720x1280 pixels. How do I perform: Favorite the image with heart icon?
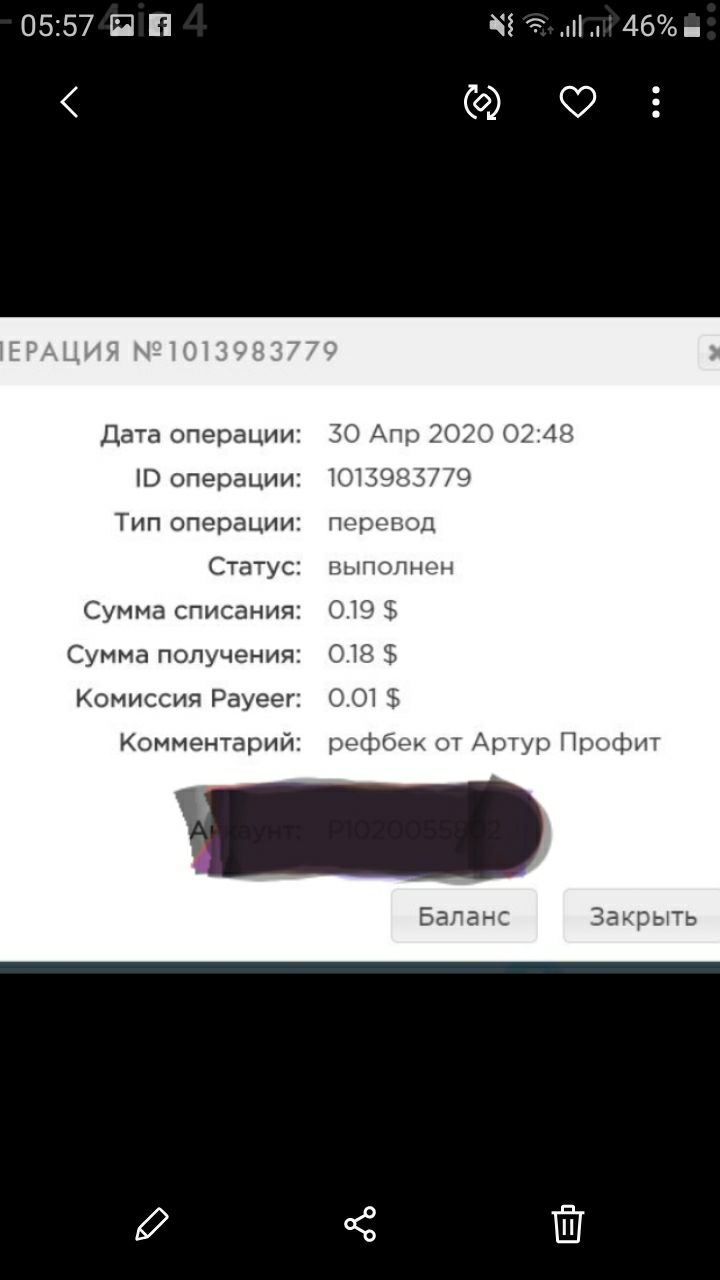pos(577,102)
